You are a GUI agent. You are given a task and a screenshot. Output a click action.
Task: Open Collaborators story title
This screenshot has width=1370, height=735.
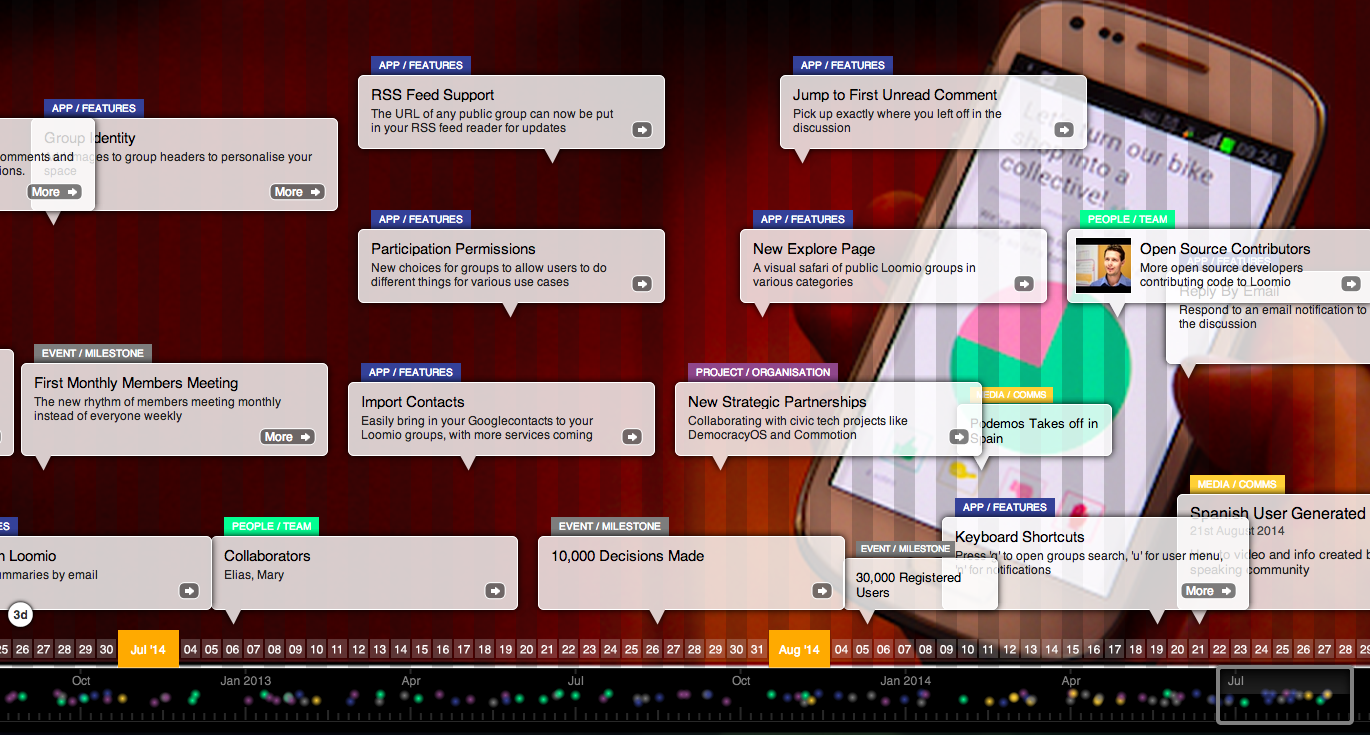tap(267, 556)
